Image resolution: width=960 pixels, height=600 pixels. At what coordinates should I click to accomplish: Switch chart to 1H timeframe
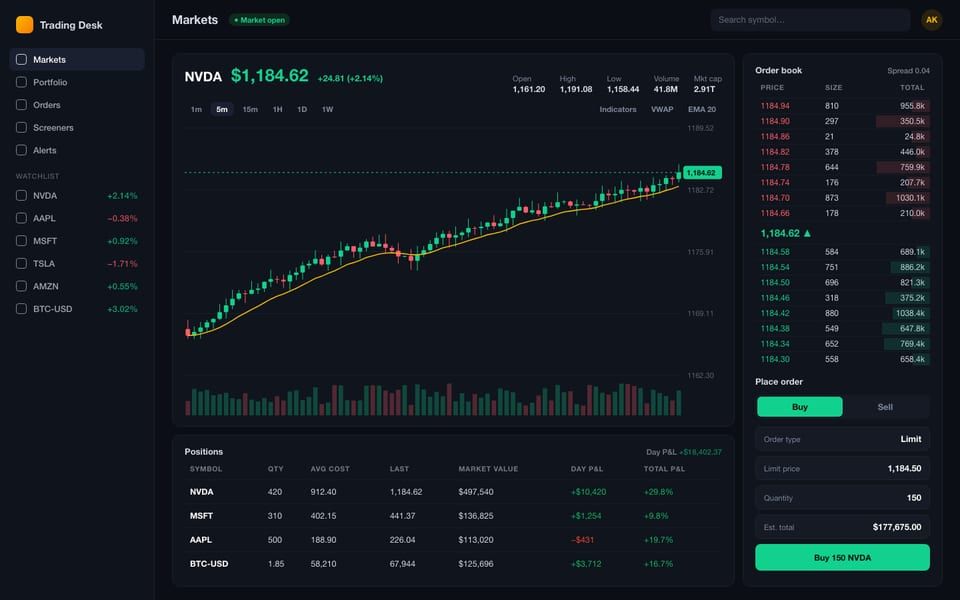point(277,109)
